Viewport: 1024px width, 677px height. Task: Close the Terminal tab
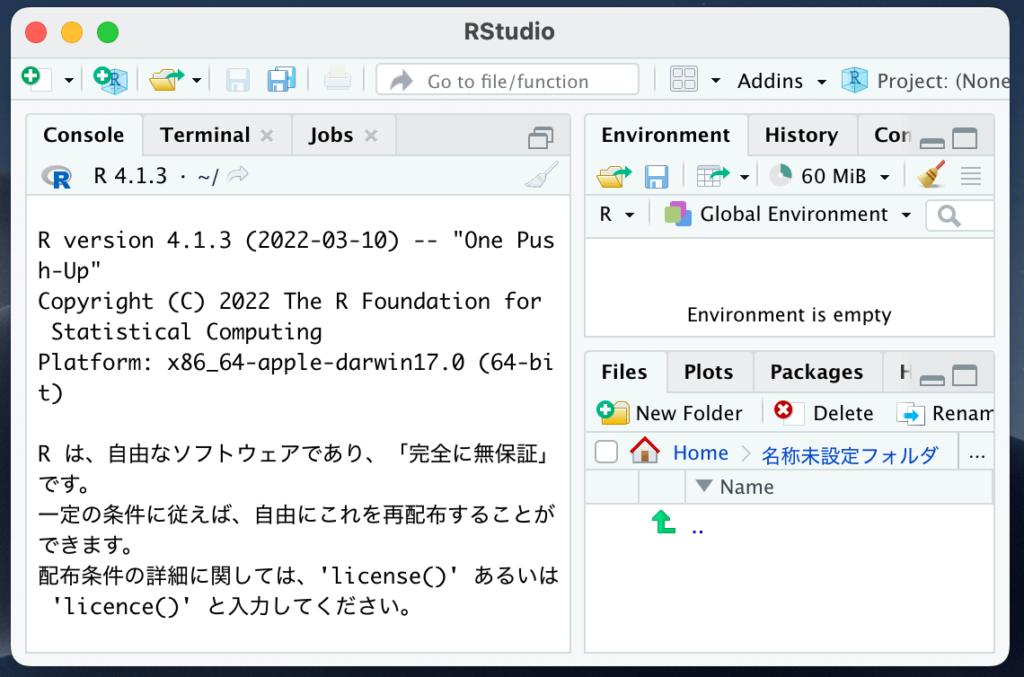coord(266,136)
